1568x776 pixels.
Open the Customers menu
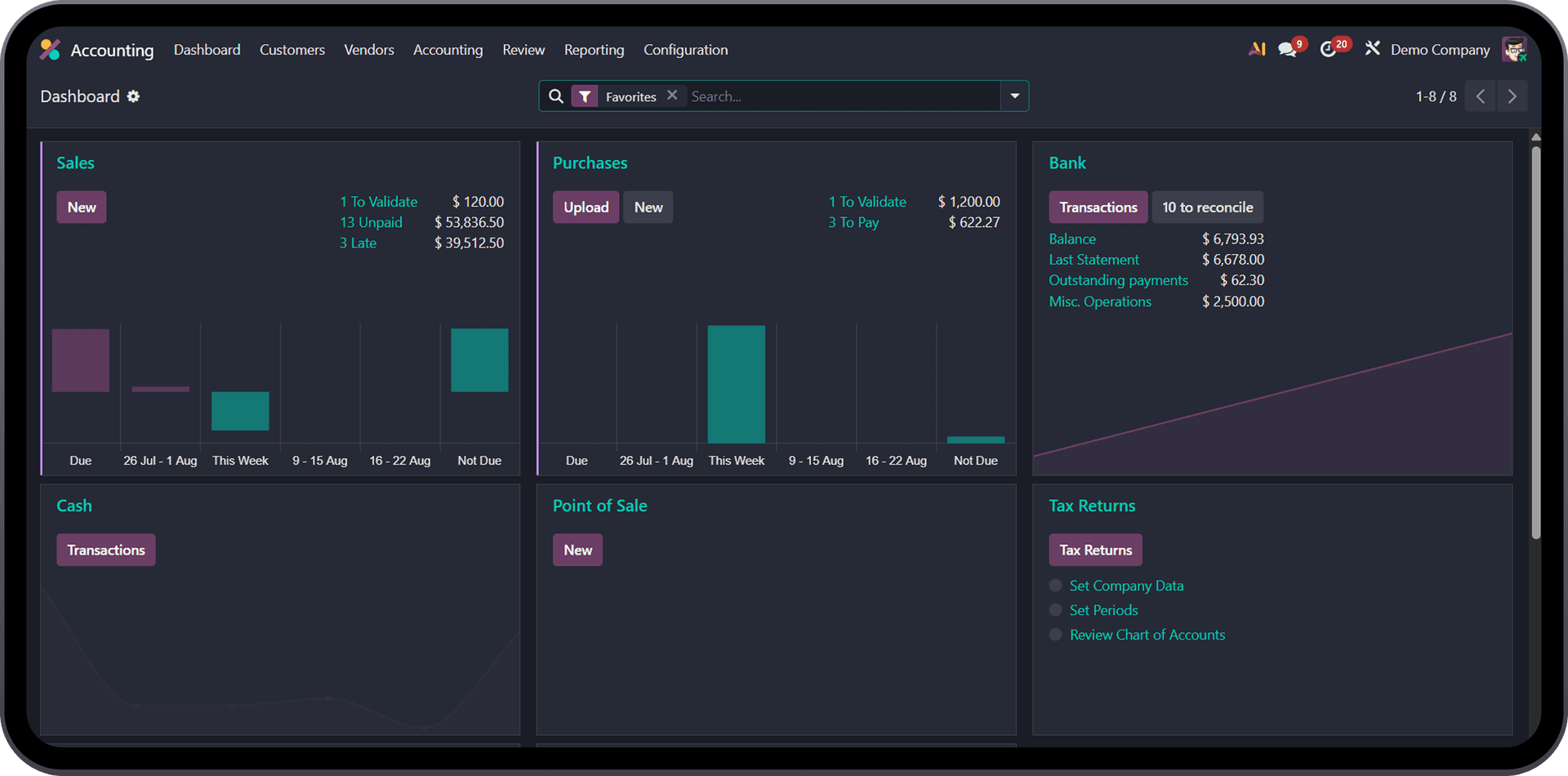[x=292, y=50]
